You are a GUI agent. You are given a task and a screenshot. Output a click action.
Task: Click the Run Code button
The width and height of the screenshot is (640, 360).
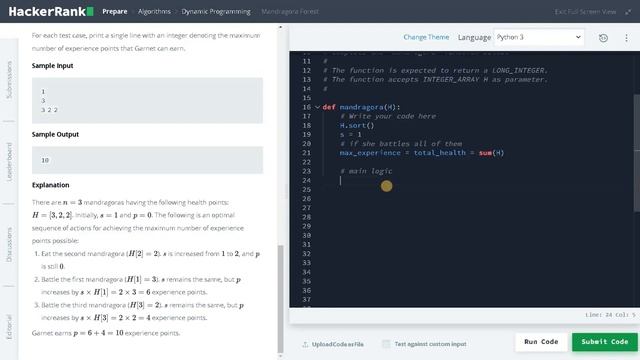point(541,342)
